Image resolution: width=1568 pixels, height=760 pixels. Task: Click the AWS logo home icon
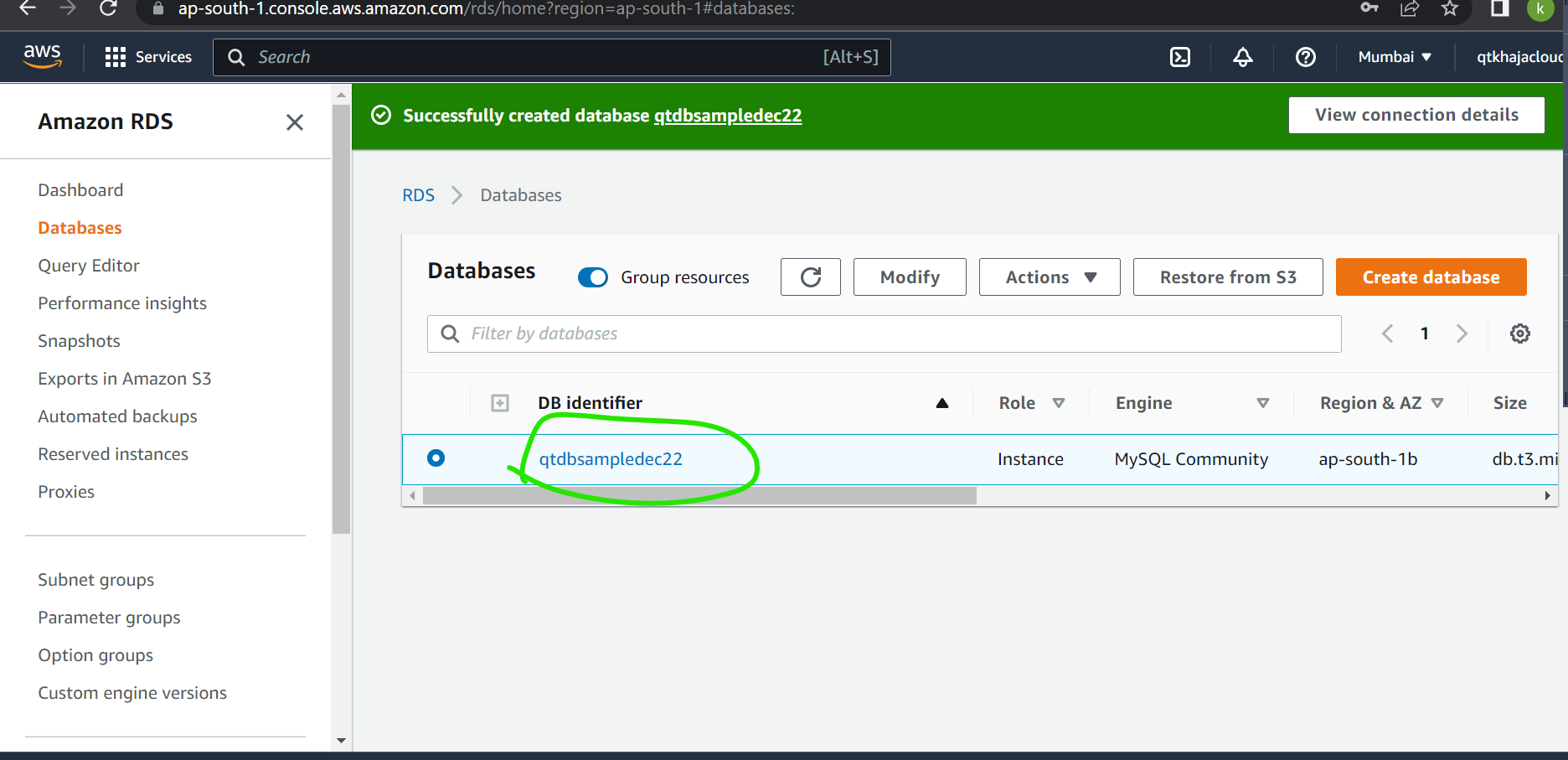click(42, 57)
